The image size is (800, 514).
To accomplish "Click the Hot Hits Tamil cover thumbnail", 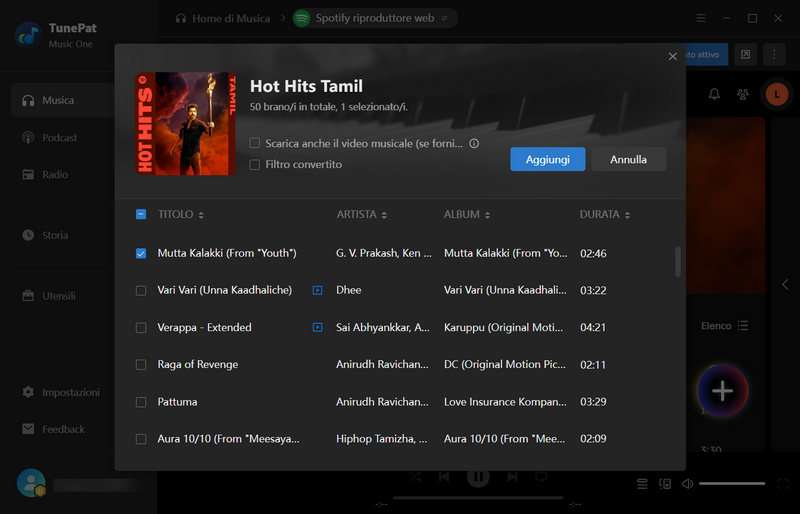I will coord(186,124).
